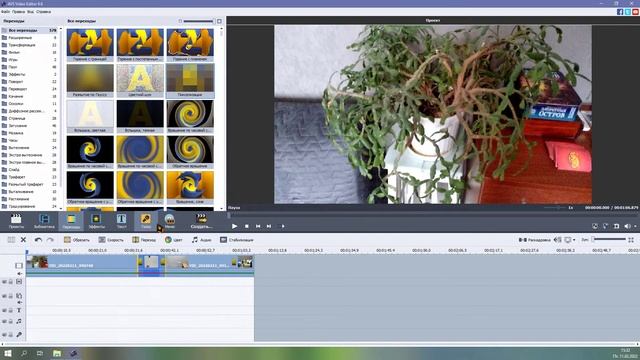This screenshot has height=360, width=640.
Task: Switch preview to full screen
Action: point(617,226)
